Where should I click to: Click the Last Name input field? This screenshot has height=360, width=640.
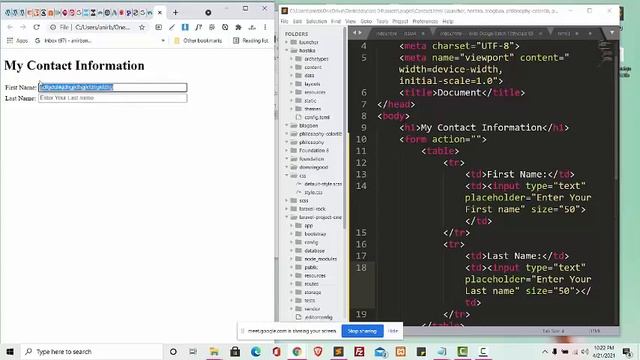pos(113,98)
